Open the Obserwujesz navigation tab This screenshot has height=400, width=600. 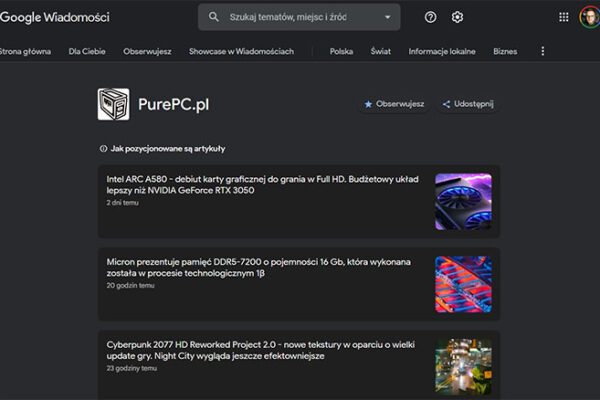[147, 51]
